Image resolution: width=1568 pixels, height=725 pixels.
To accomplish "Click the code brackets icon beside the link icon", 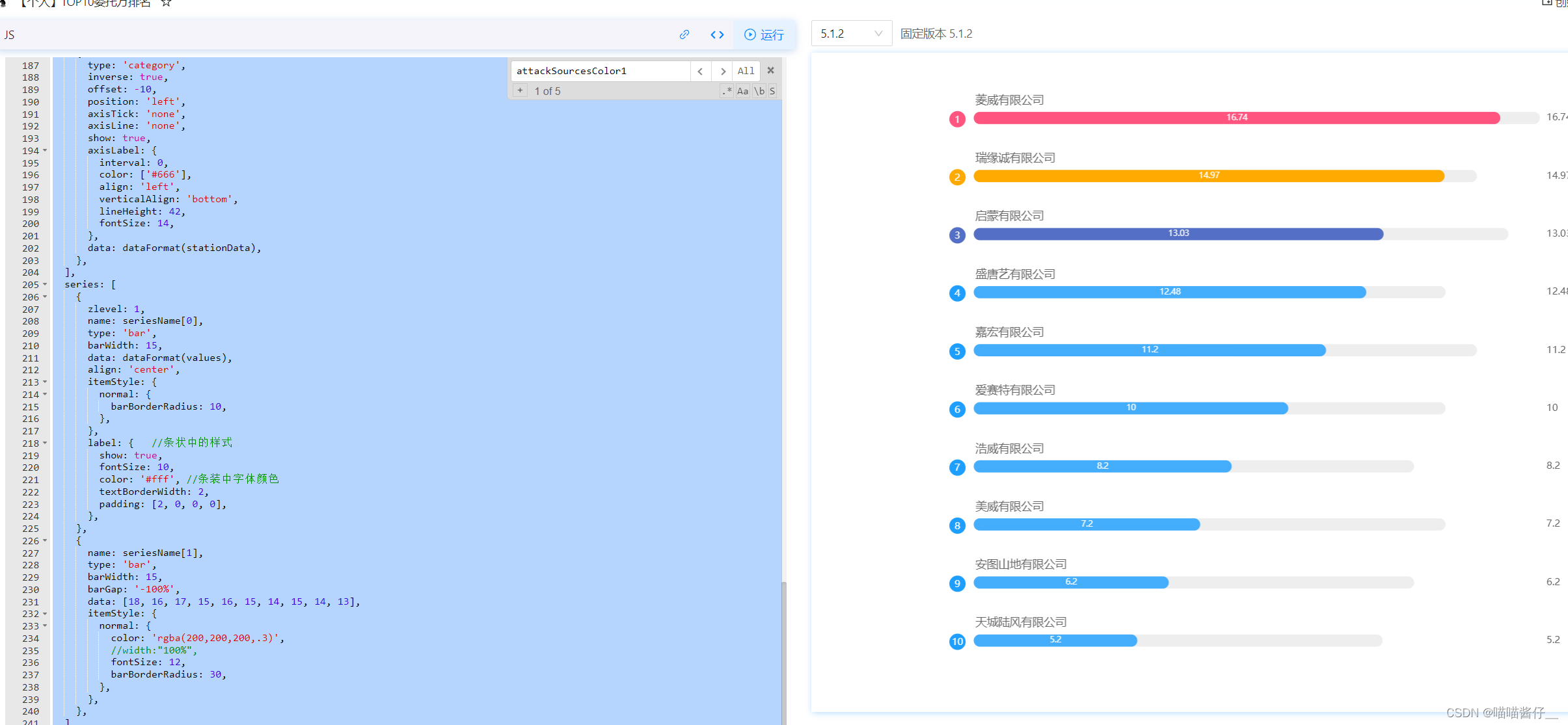I will click(717, 34).
